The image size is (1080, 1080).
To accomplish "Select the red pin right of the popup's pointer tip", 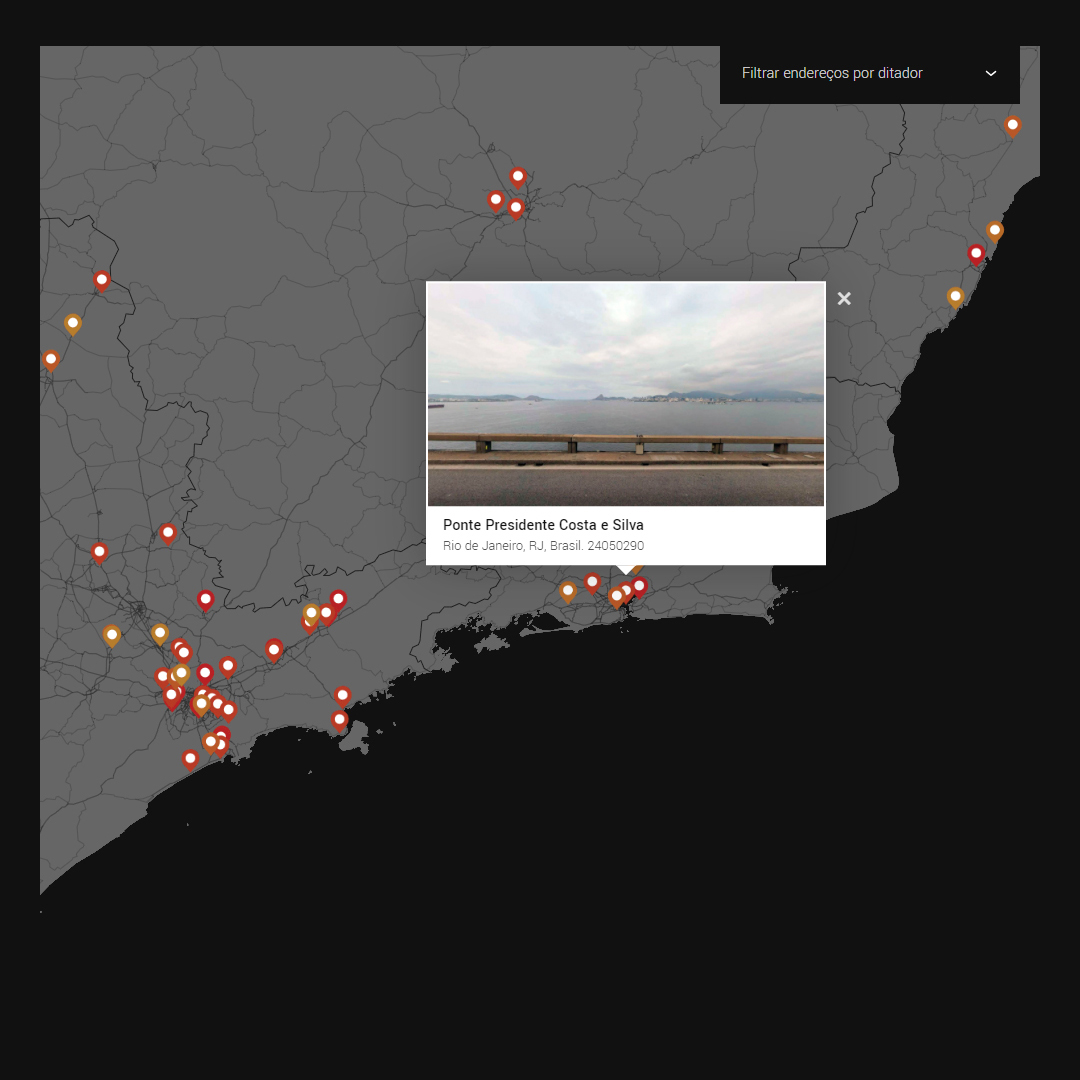I will (639, 587).
